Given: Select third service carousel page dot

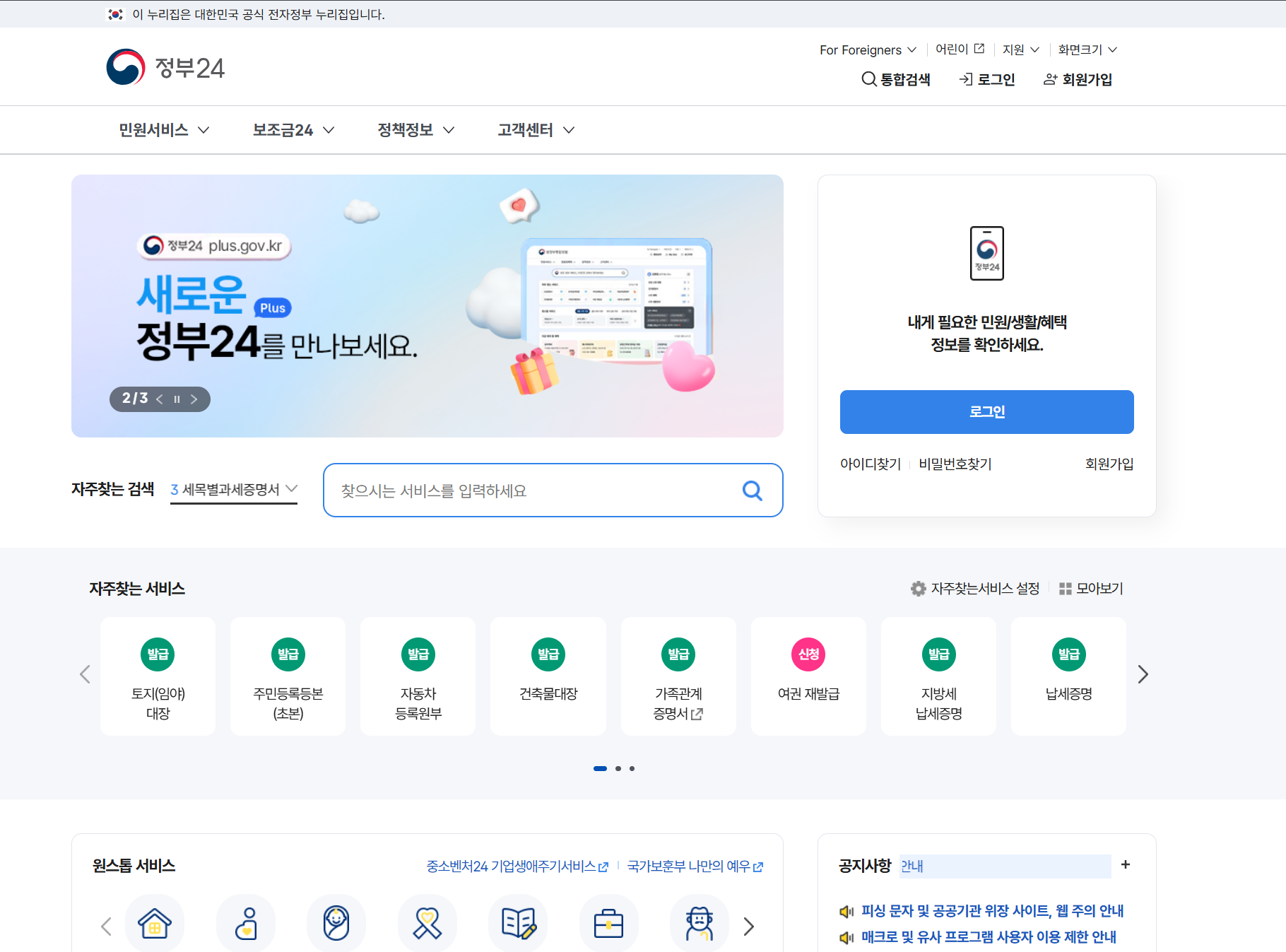Looking at the screenshot, I should (632, 768).
